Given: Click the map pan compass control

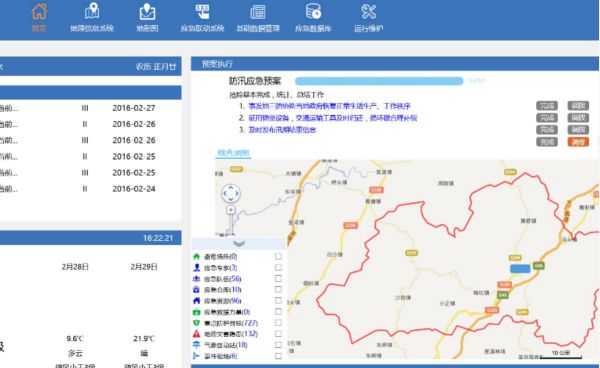Looking at the screenshot, I should point(231,194).
